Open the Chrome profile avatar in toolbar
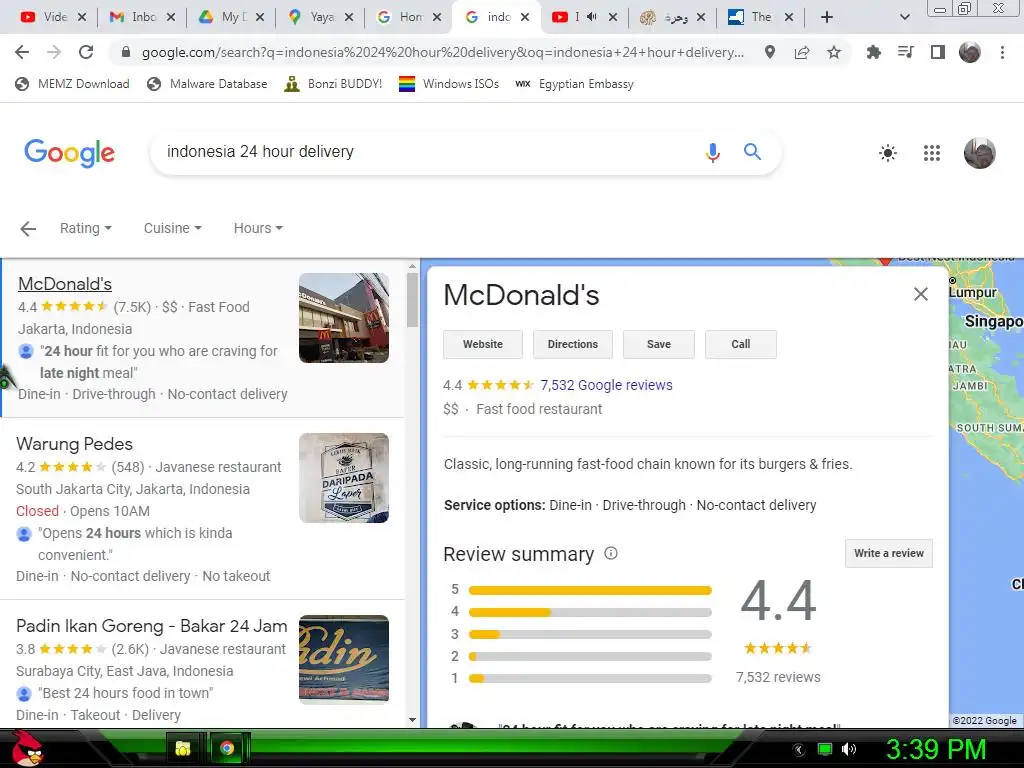The height and width of the screenshot is (768, 1024). pyautogui.click(x=970, y=52)
